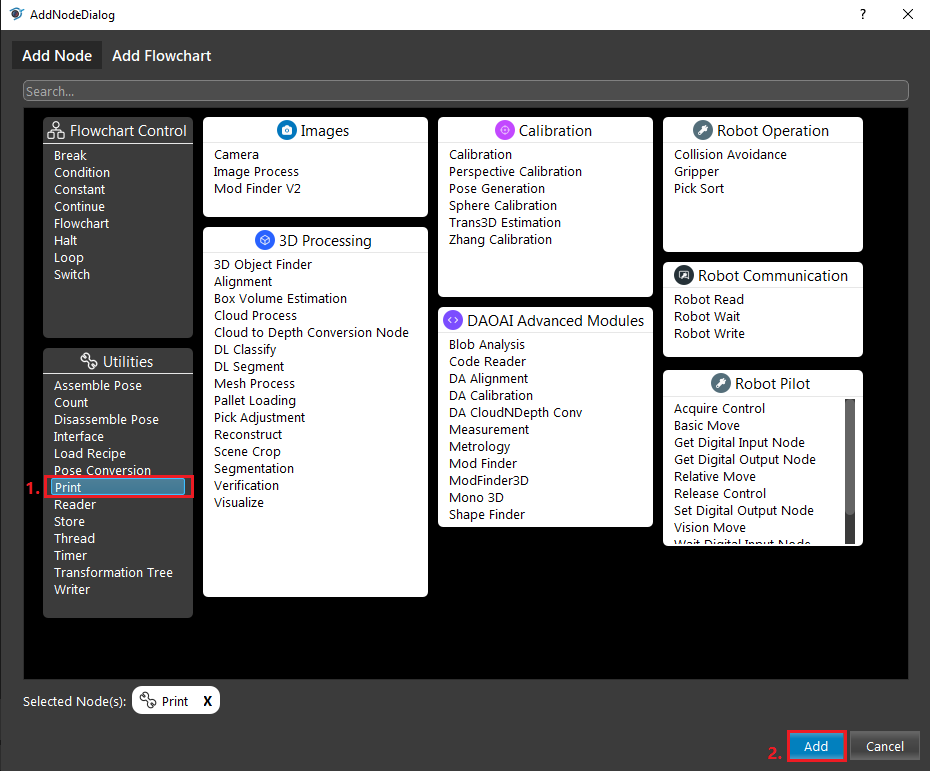Select the Condition node
The image size is (930, 771).
coord(82,173)
